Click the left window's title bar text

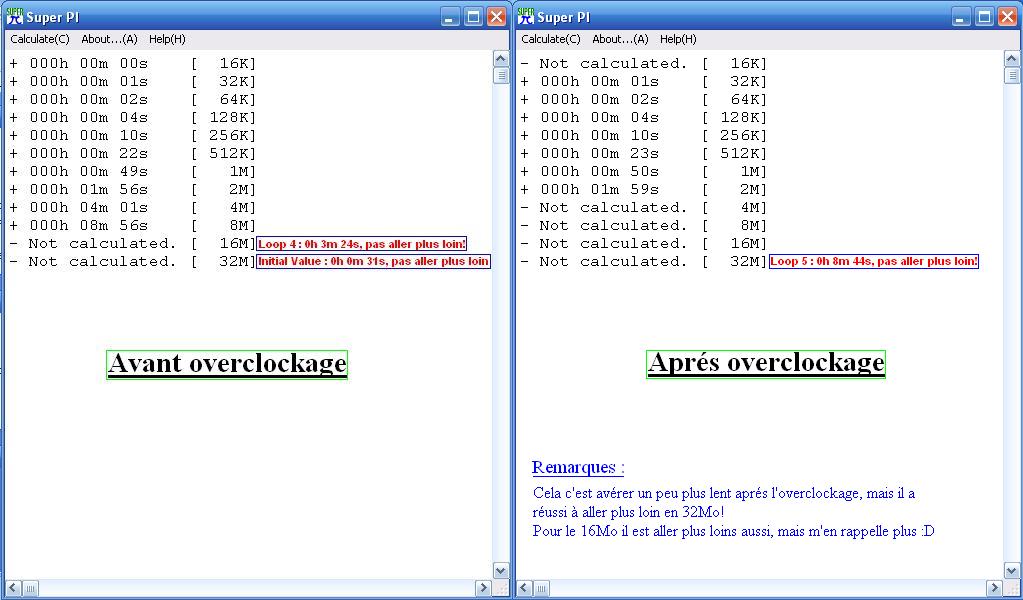click(53, 17)
